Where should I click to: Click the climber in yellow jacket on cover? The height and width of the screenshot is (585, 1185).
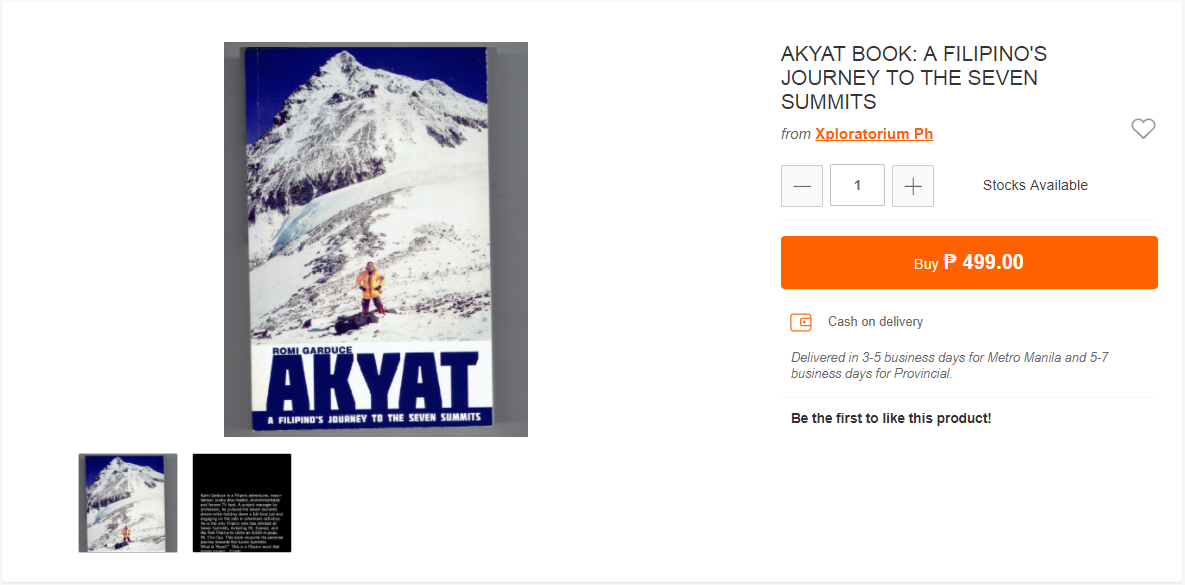point(370,288)
